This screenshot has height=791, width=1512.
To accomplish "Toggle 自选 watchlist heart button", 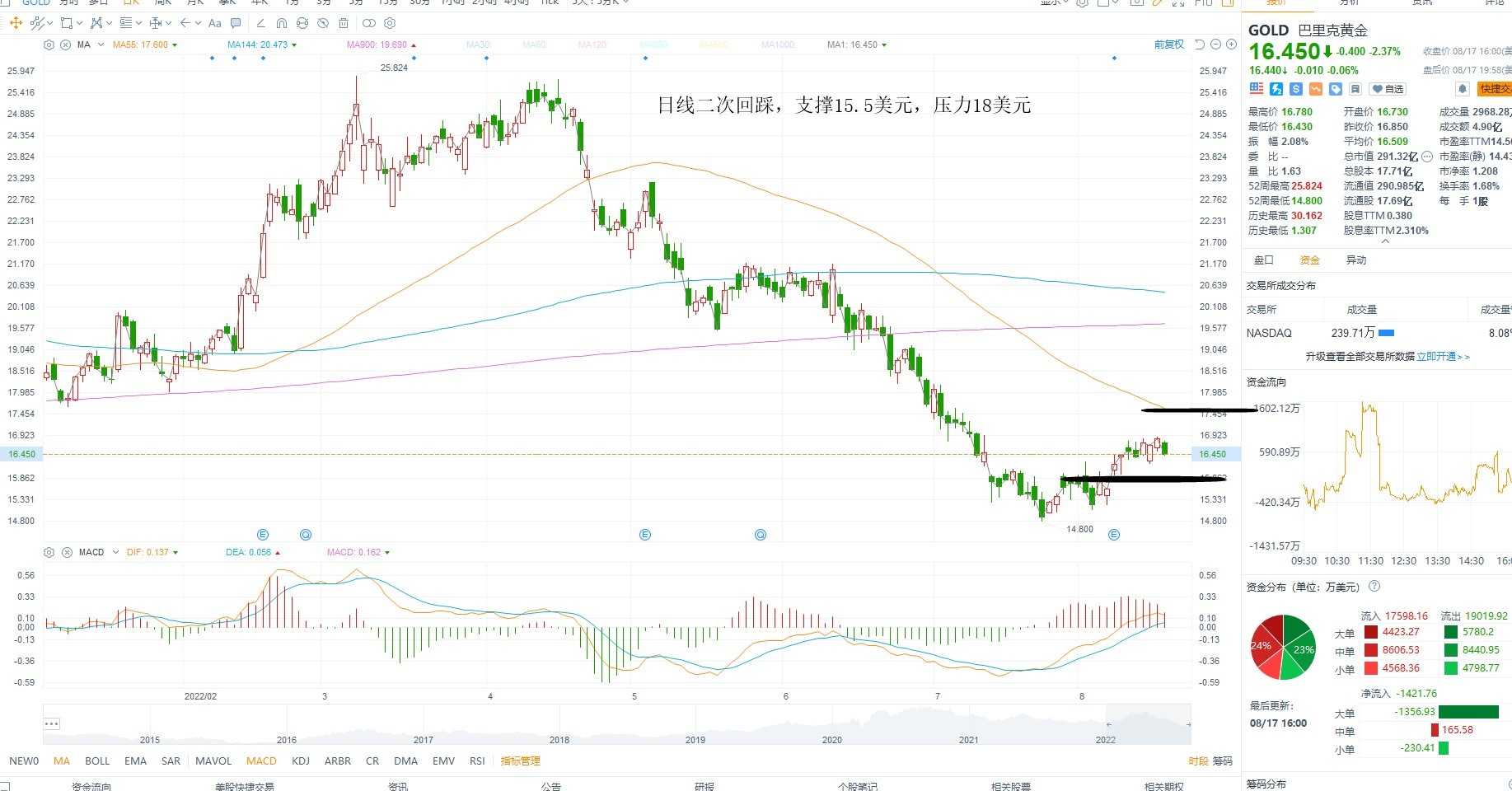I will [1388, 89].
